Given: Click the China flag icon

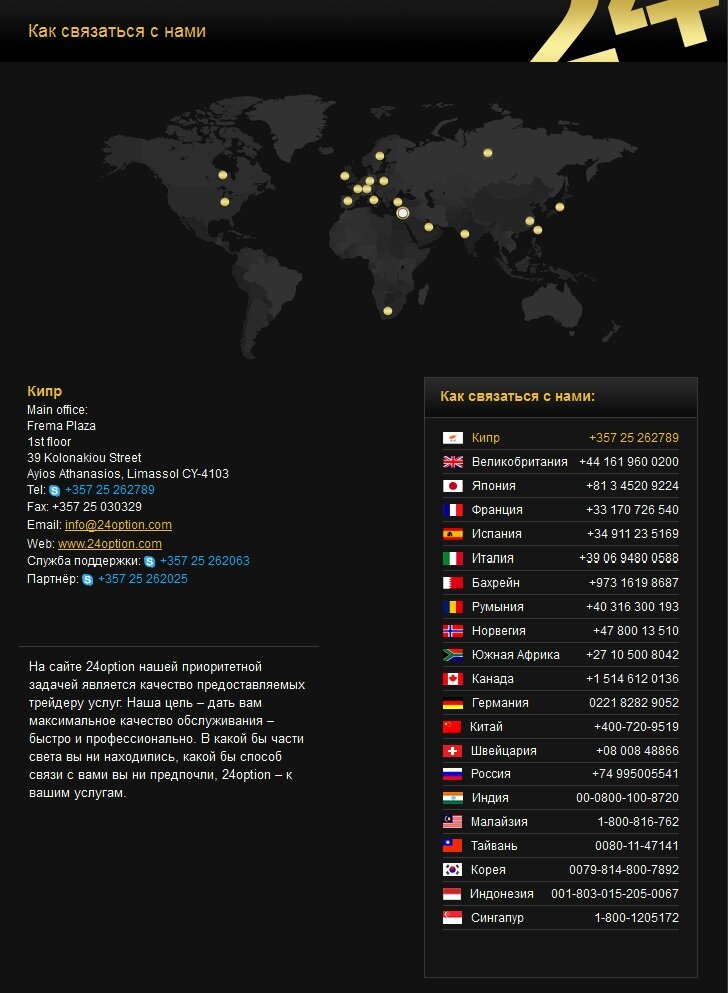Looking at the screenshot, I should pyautogui.click(x=452, y=726).
